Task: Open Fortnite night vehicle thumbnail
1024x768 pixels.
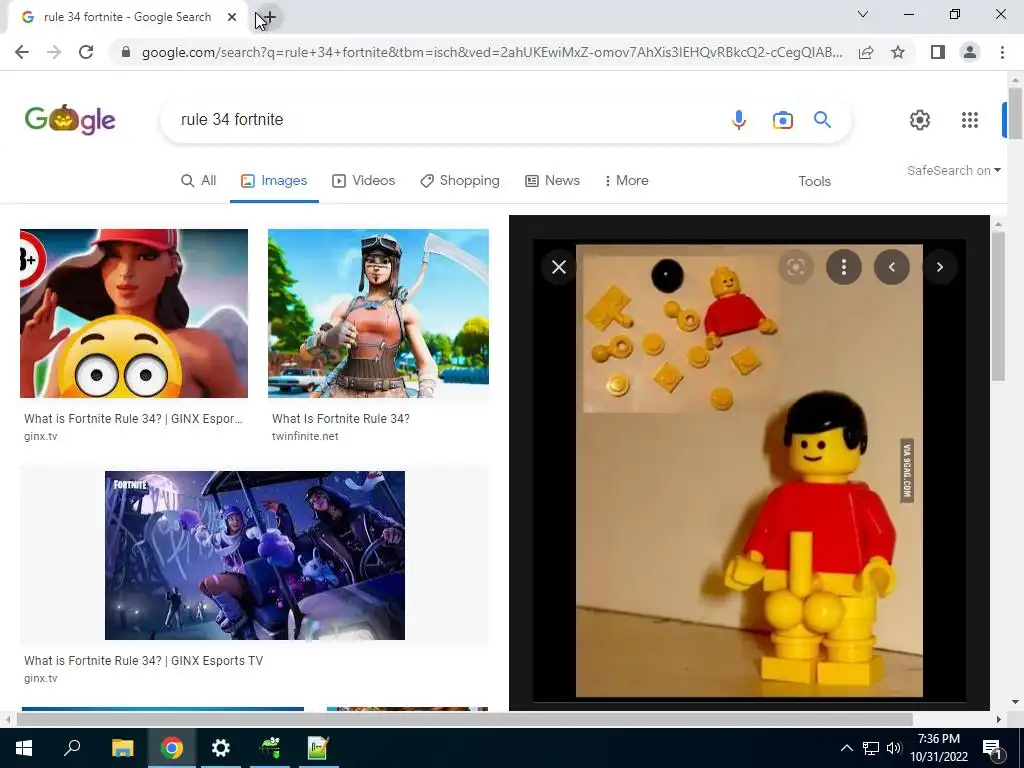Action: 255,555
